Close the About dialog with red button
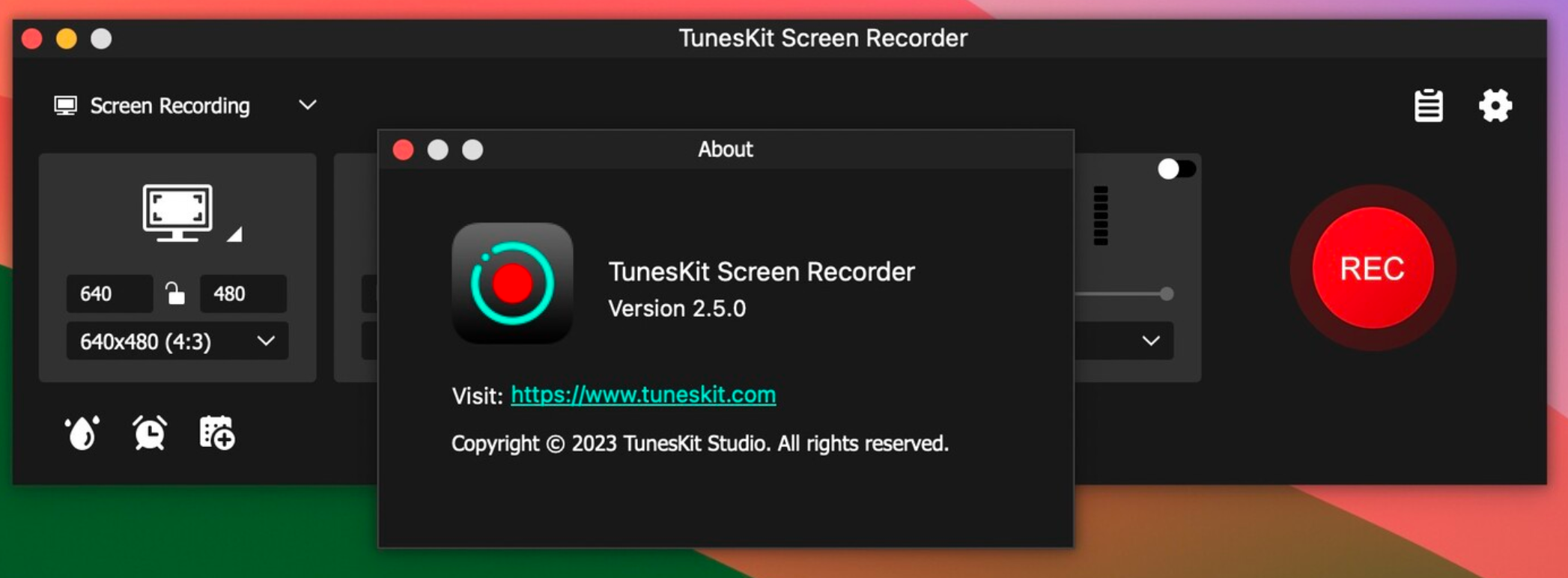 (404, 150)
